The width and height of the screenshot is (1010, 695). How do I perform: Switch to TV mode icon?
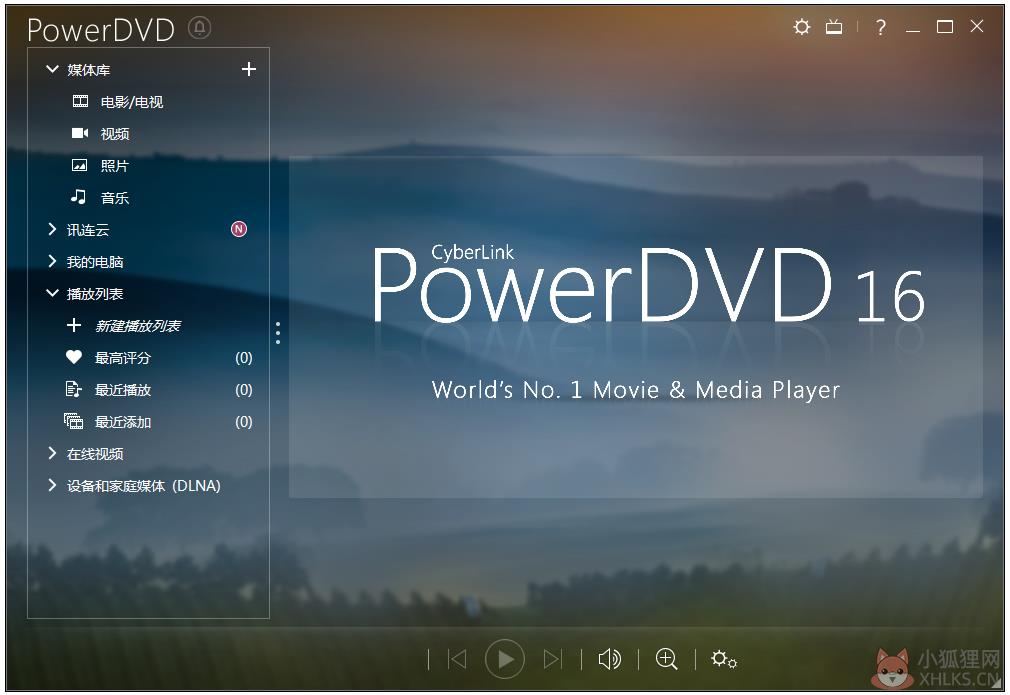[x=834, y=27]
